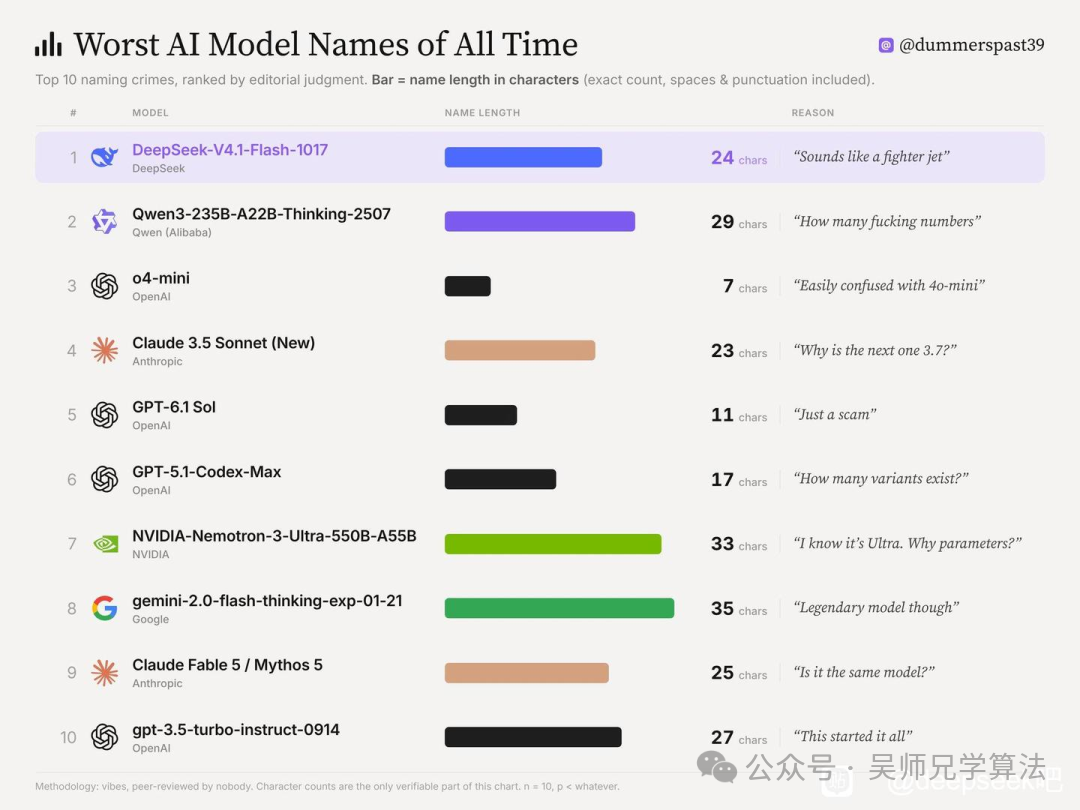1080x810 pixels.
Task: Click the bar chart icon beside the title
Action: pos(48,45)
